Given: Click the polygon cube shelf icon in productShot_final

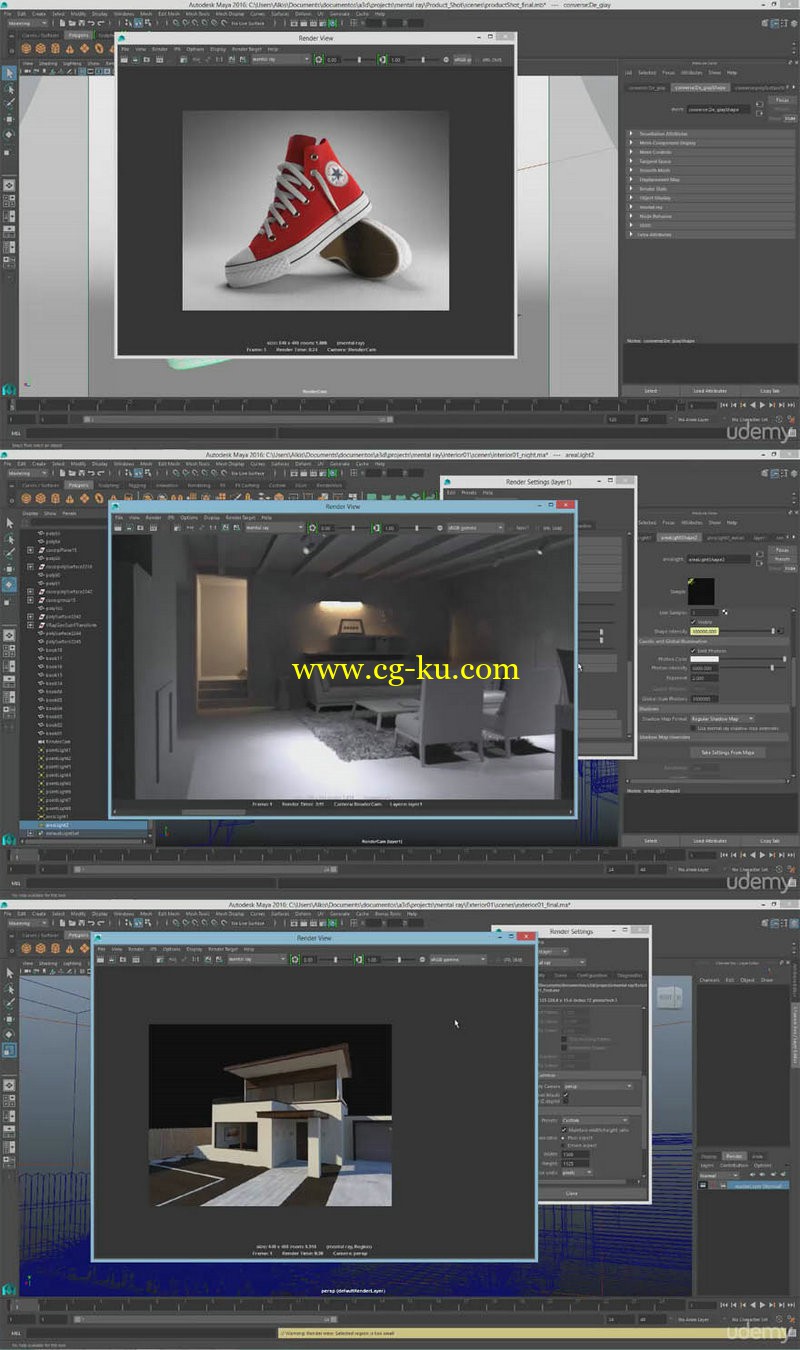Looking at the screenshot, I should point(41,48).
